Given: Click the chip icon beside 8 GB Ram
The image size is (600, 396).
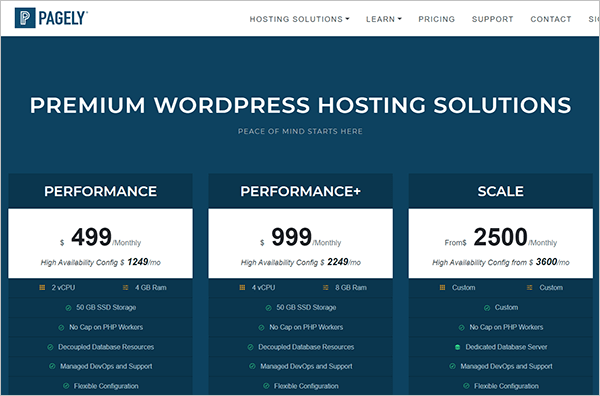Looking at the screenshot, I should (x=326, y=287).
